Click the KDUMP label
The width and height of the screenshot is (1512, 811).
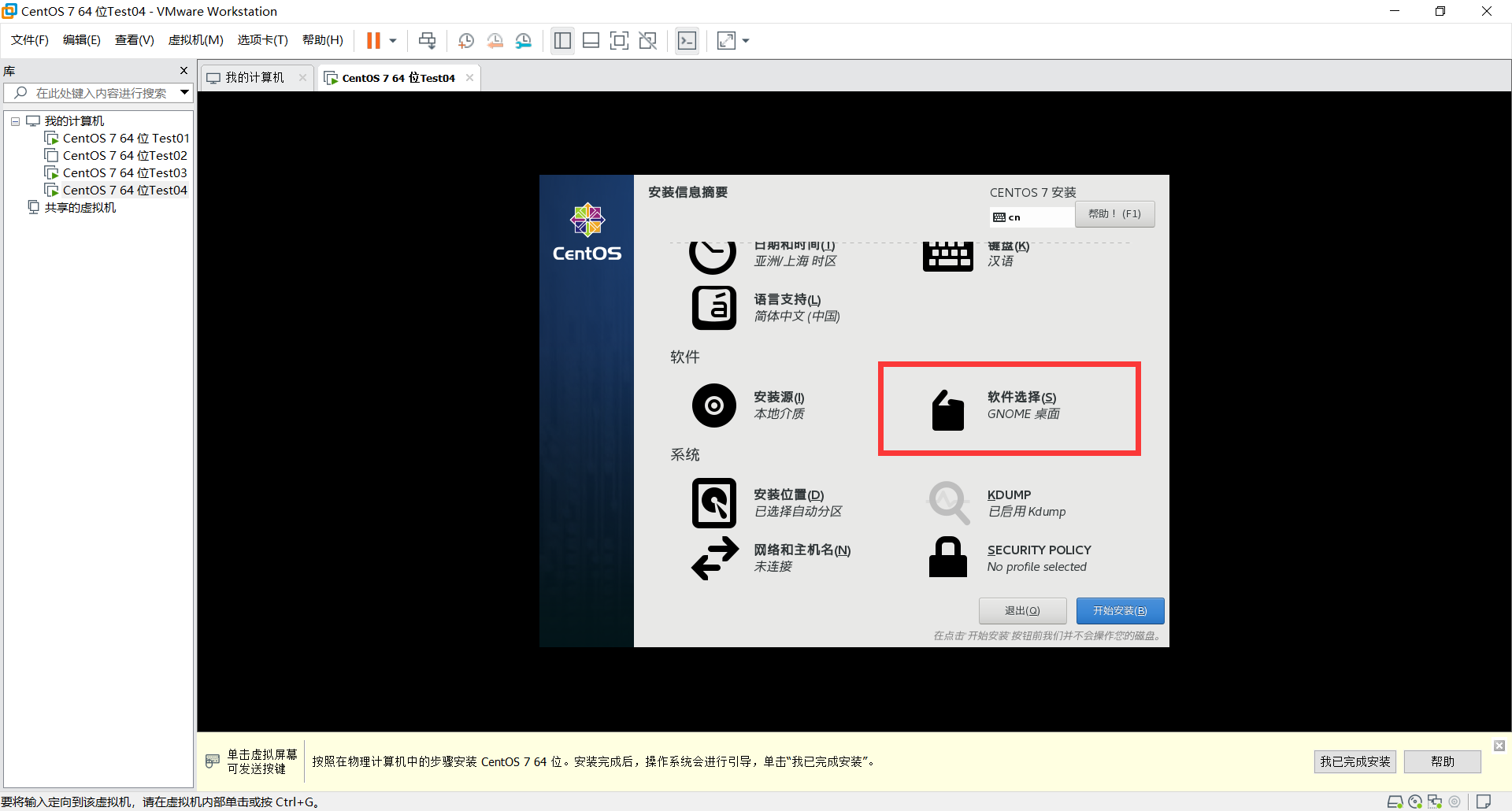click(x=1010, y=495)
